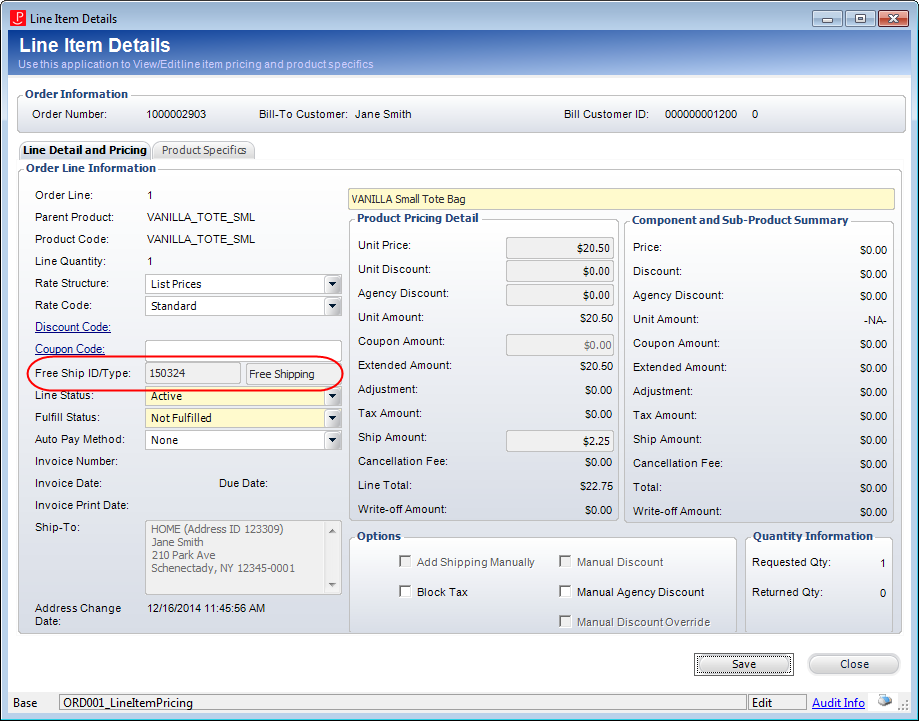Screen dimensions: 919x721
Task: Expand the Rate Structure dropdown
Action: coord(332,284)
